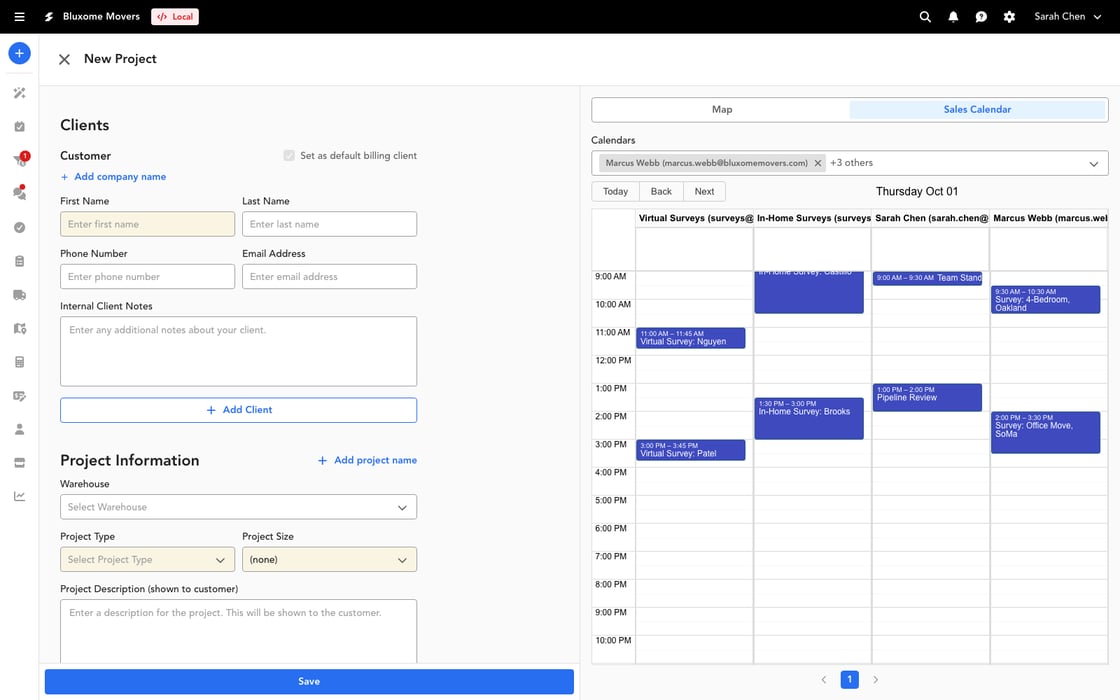Expand the Calendars selector chevron
This screenshot has height=700, width=1120.
click(1094, 164)
